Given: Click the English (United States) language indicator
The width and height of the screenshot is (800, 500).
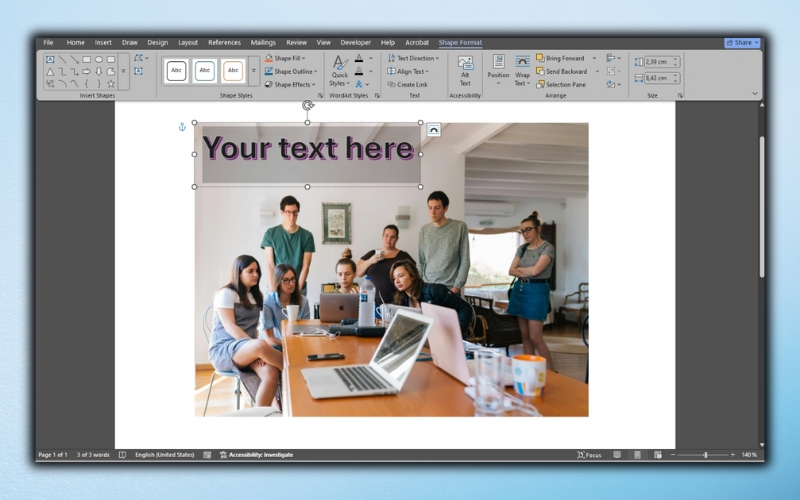Looking at the screenshot, I should point(164,455).
